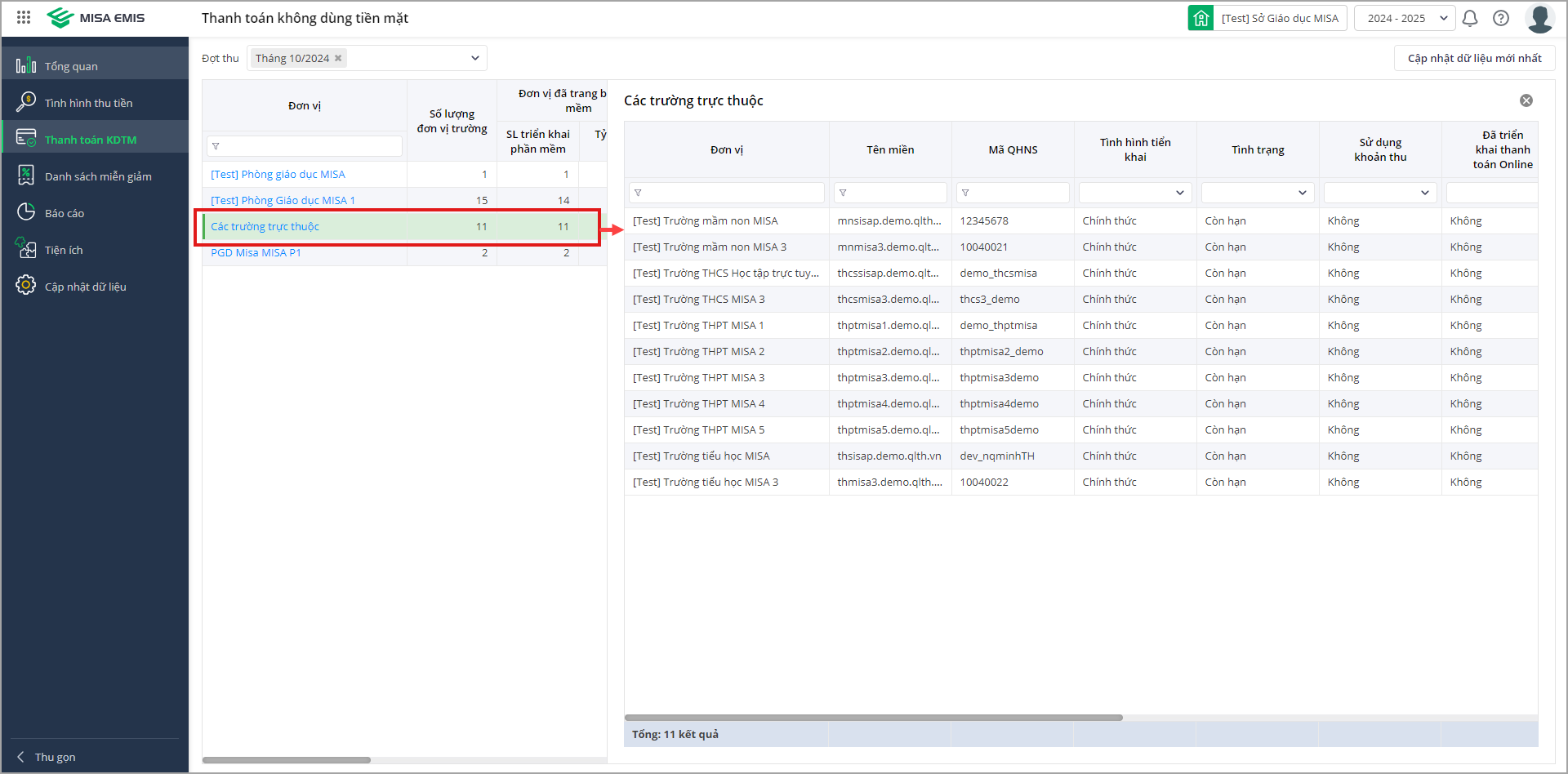Screen dimensions: 1568x774
Task: Open Tổng quan chart icon in sidebar
Action: coord(26,65)
